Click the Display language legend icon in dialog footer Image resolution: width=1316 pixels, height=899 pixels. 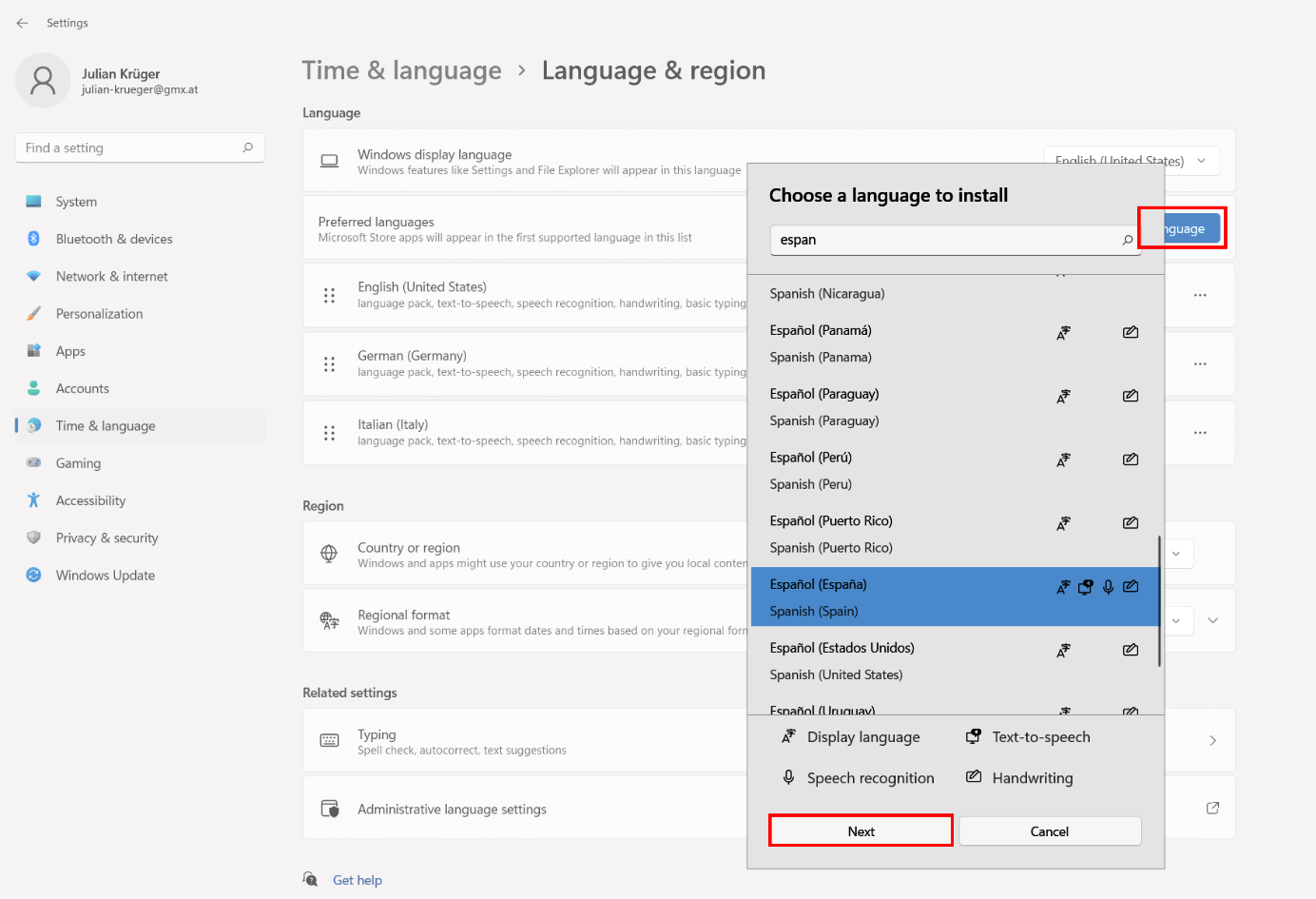point(789,735)
